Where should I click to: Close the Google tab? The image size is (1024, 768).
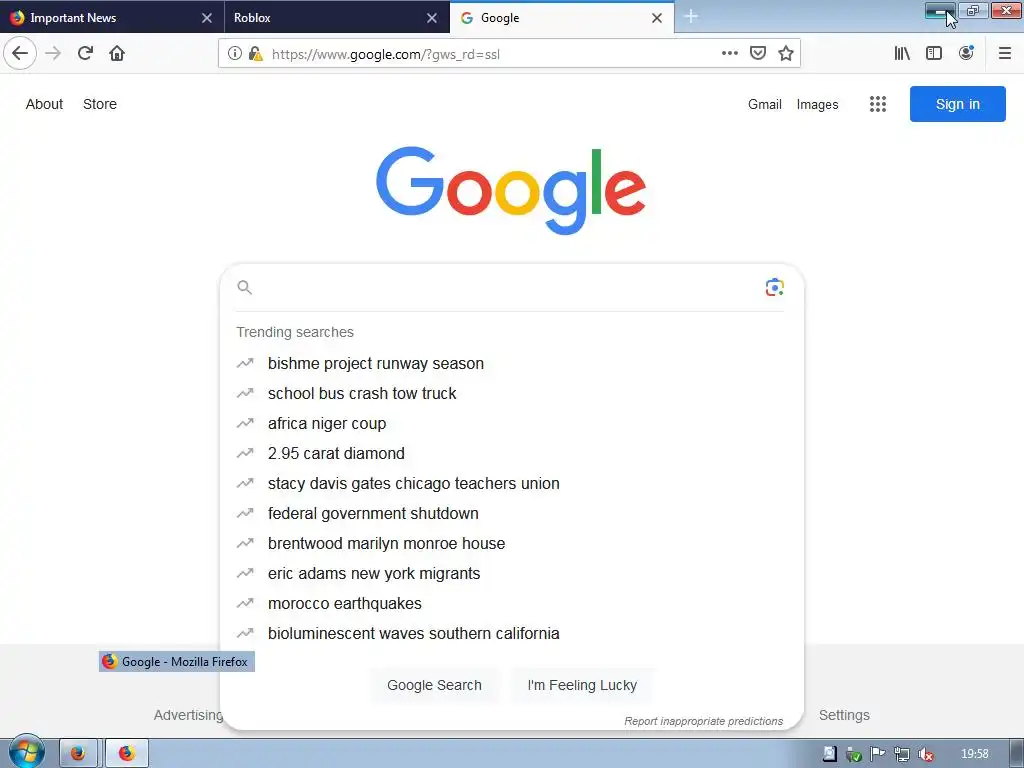click(x=657, y=18)
